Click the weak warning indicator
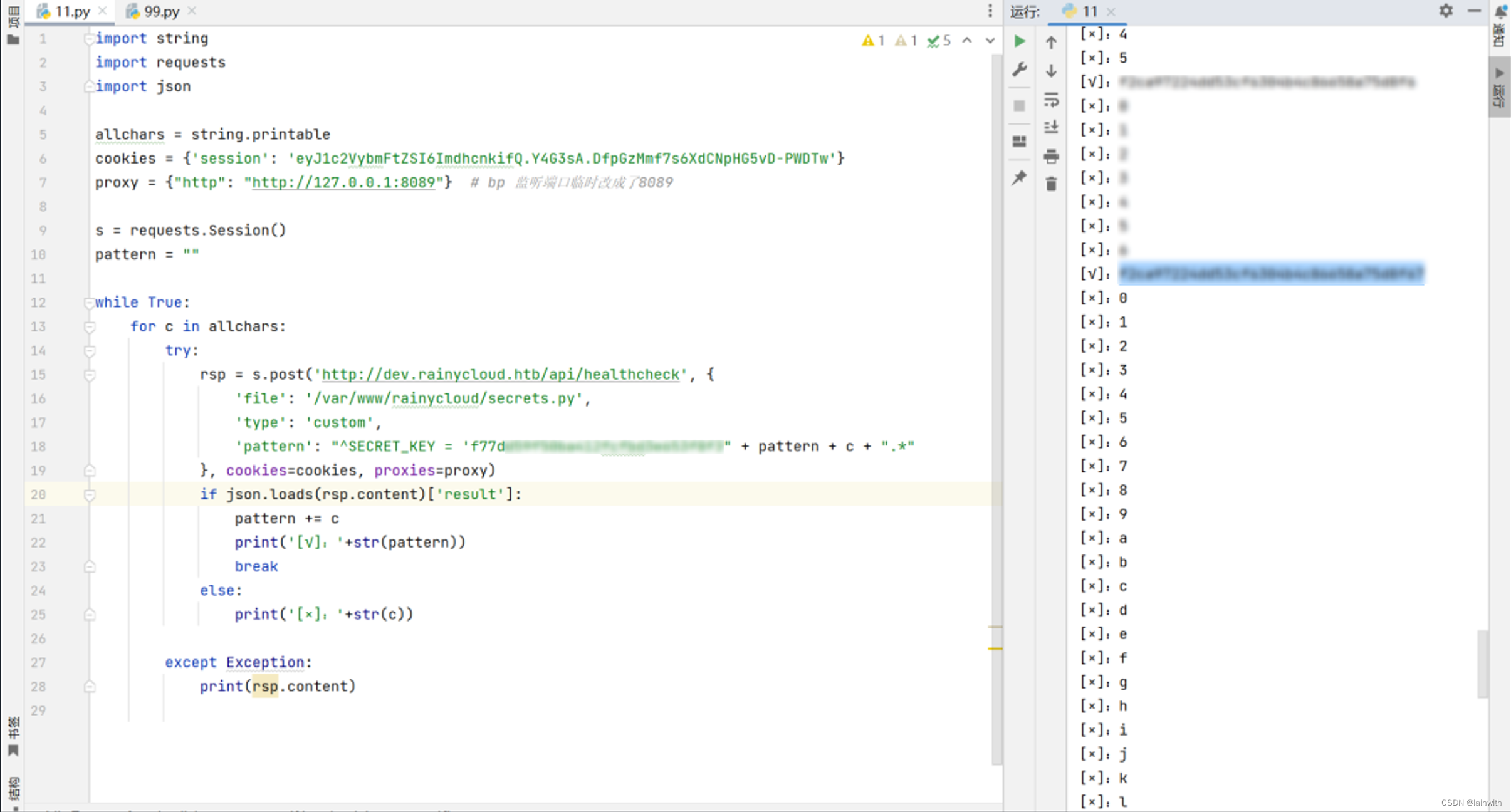Image resolution: width=1511 pixels, height=812 pixels. (906, 41)
